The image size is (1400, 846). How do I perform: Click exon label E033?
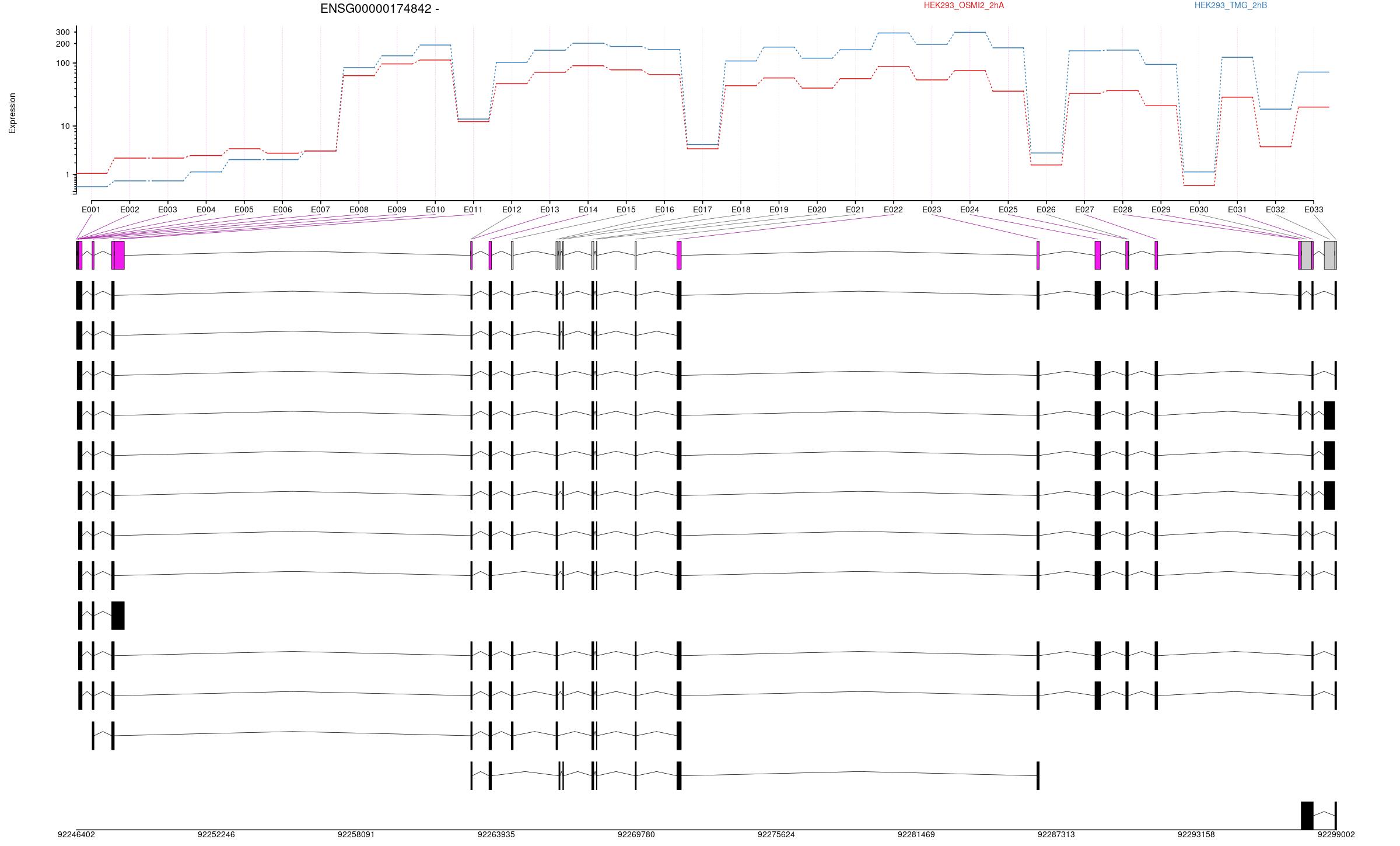(1314, 209)
